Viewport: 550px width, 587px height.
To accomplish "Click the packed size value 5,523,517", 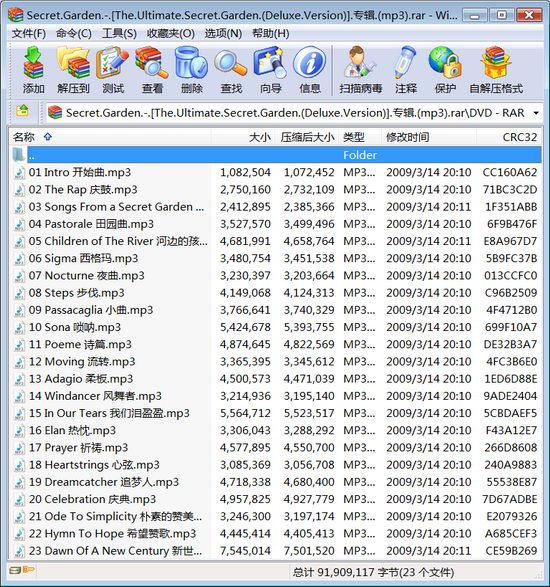I will click(309, 414).
